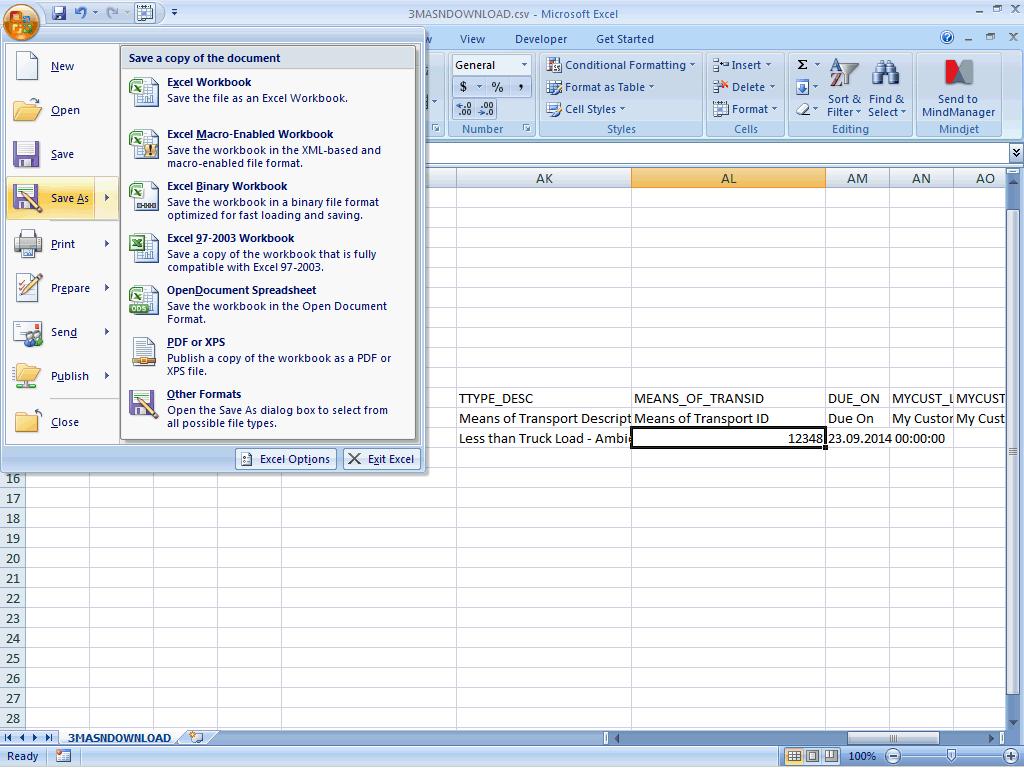Click the Excel Macro-Enabled Workbook icon
1024x768 pixels.
tap(144, 144)
